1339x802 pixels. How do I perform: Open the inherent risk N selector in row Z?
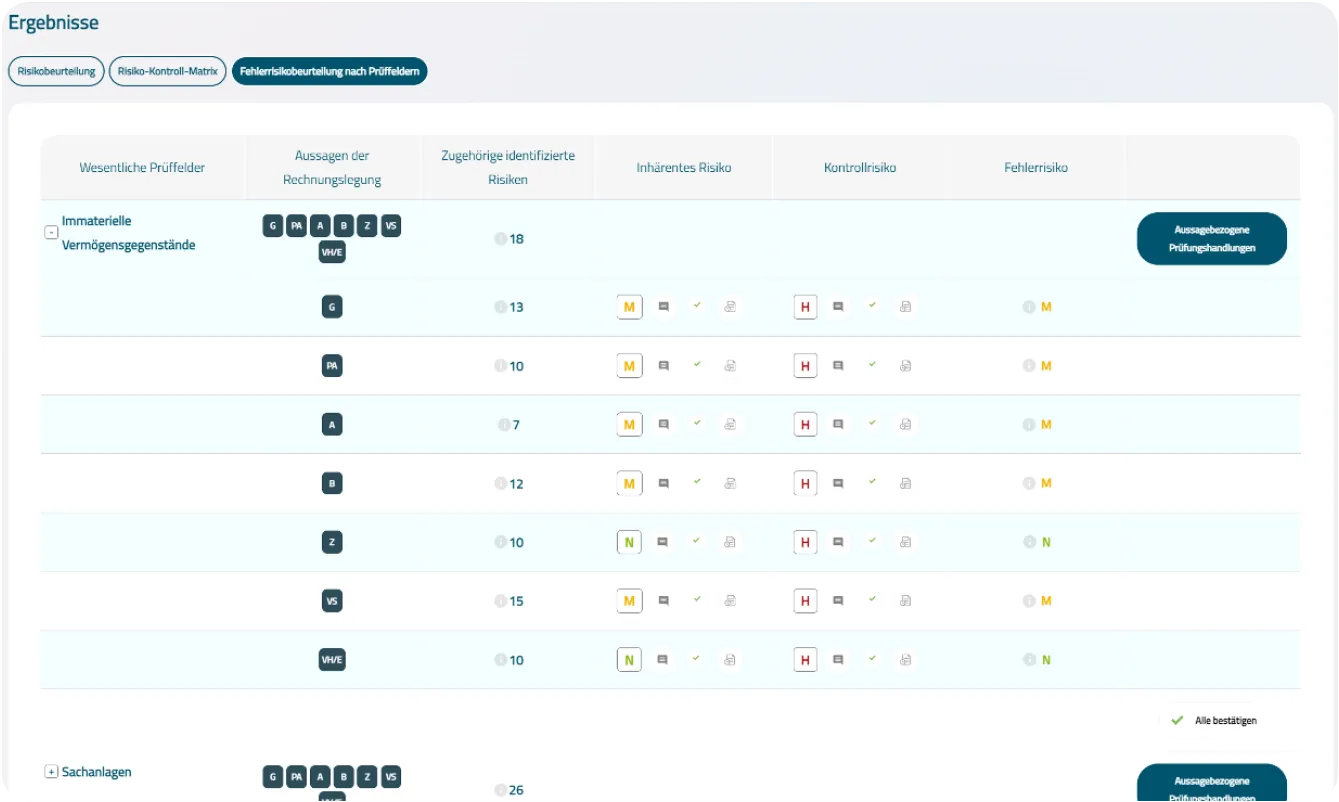(629, 542)
